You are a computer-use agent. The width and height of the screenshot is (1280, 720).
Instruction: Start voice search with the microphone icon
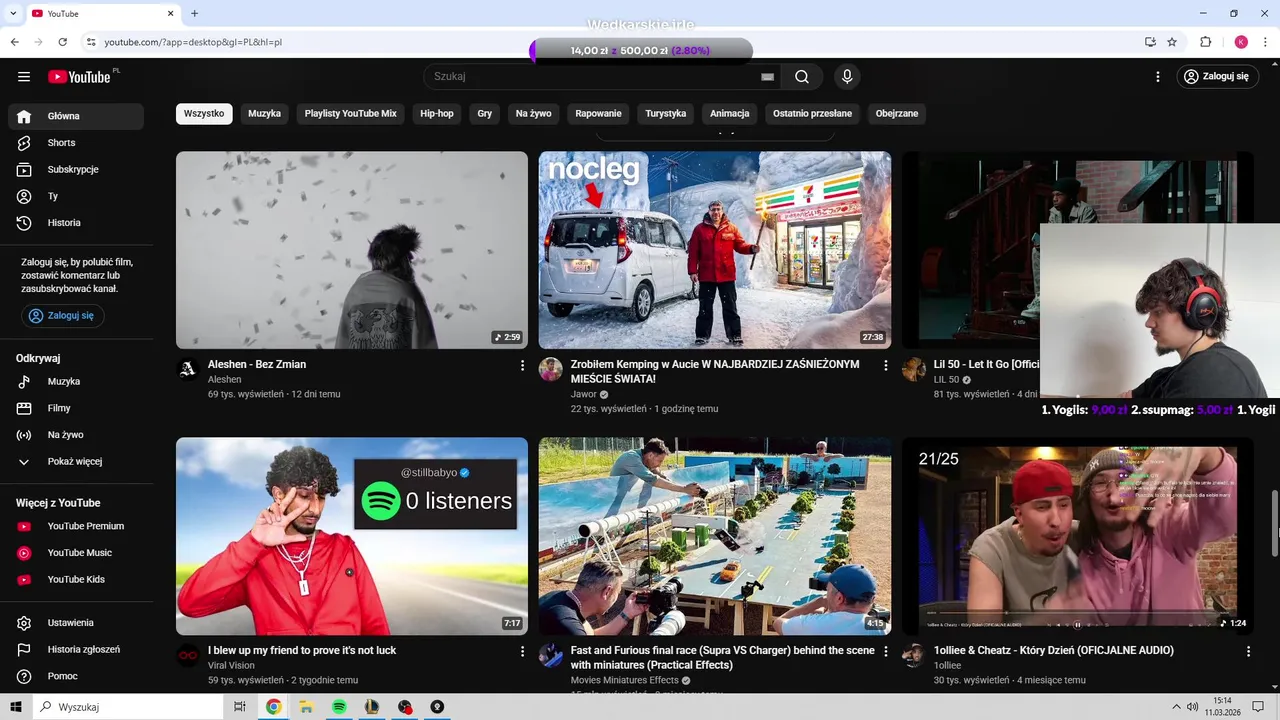[847, 77]
